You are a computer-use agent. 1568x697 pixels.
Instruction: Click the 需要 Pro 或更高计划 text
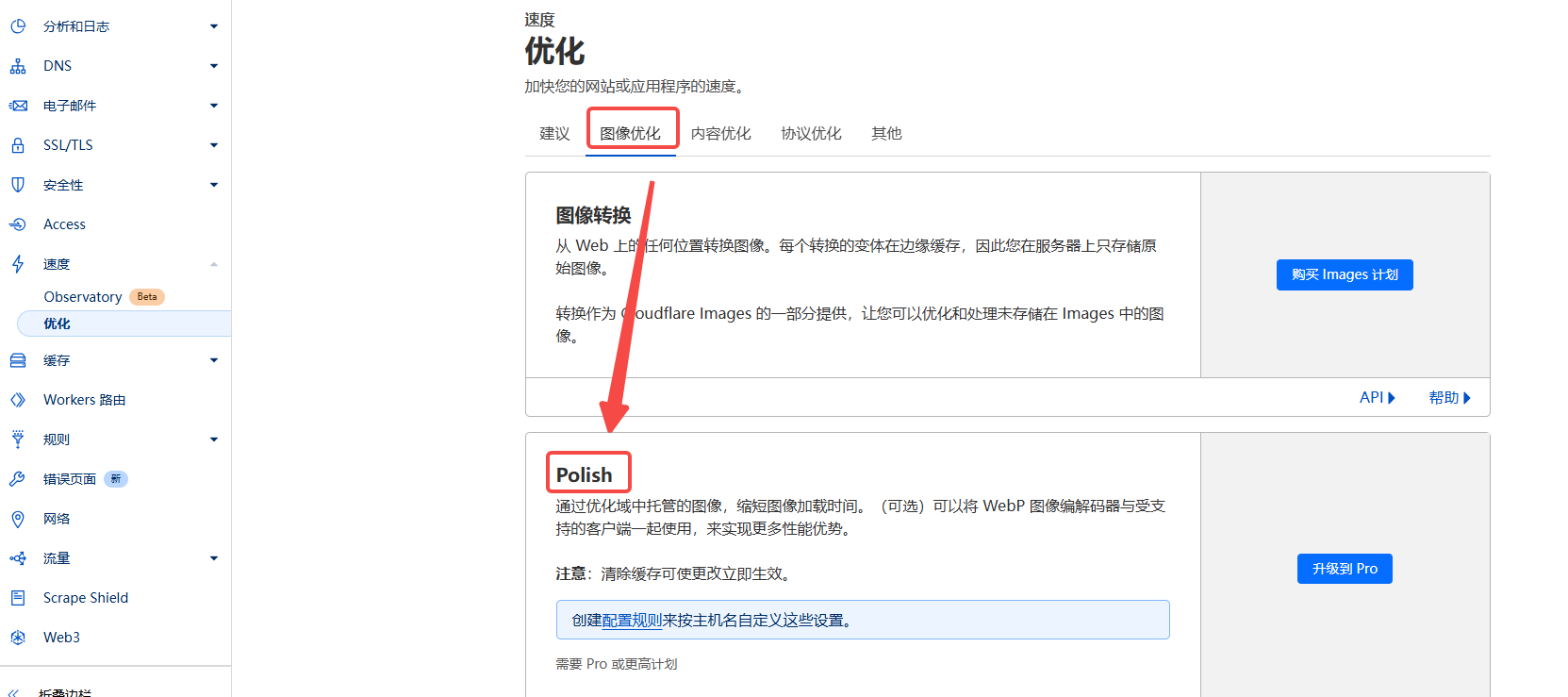pos(617,664)
